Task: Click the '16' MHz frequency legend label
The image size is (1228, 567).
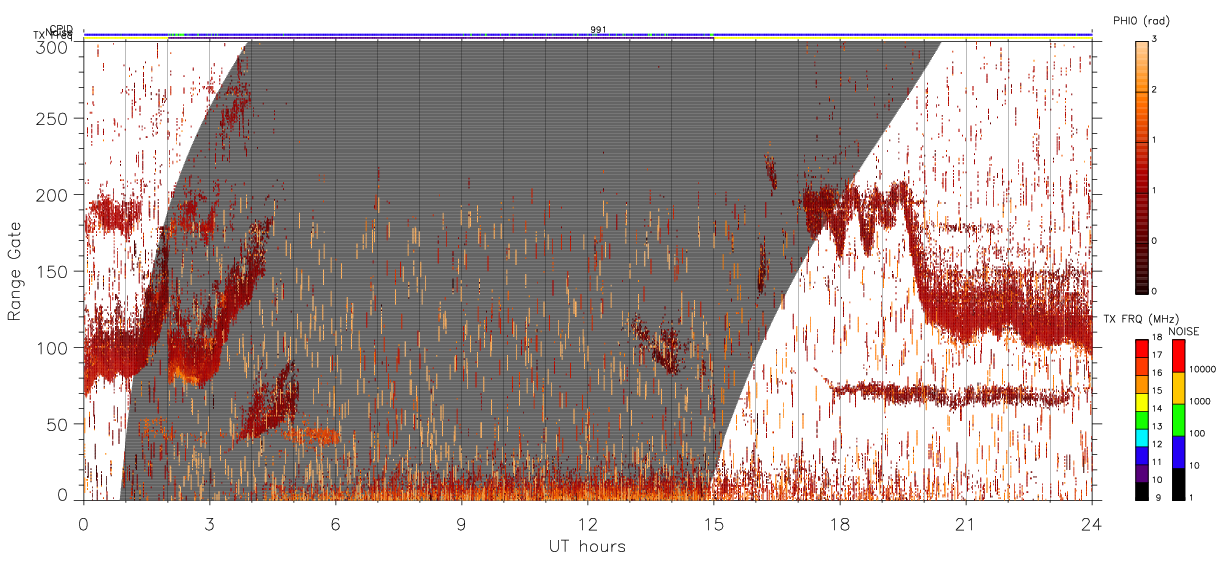Action: [x=1157, y=373]
